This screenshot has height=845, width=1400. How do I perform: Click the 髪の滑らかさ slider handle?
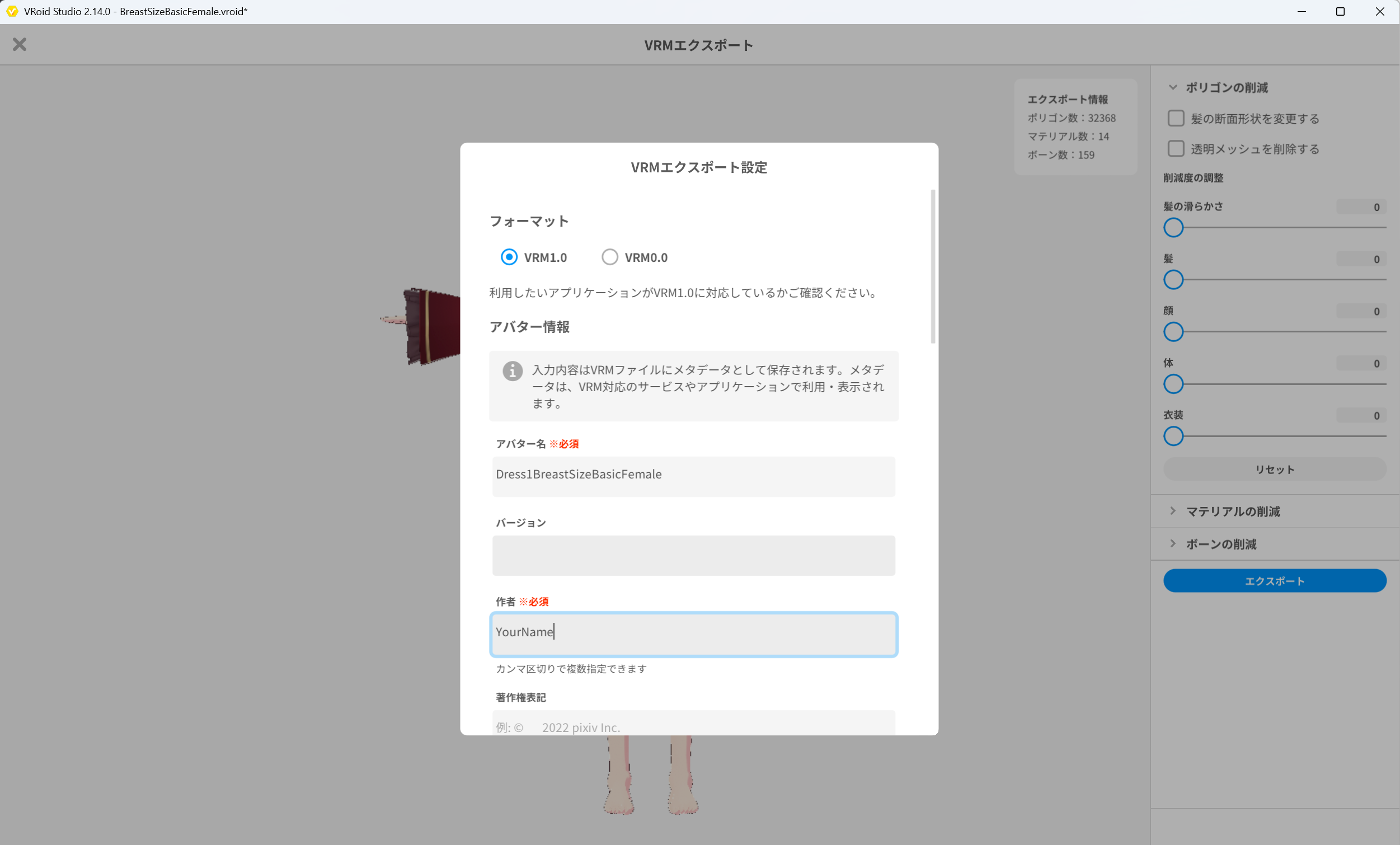[1173, 228]
